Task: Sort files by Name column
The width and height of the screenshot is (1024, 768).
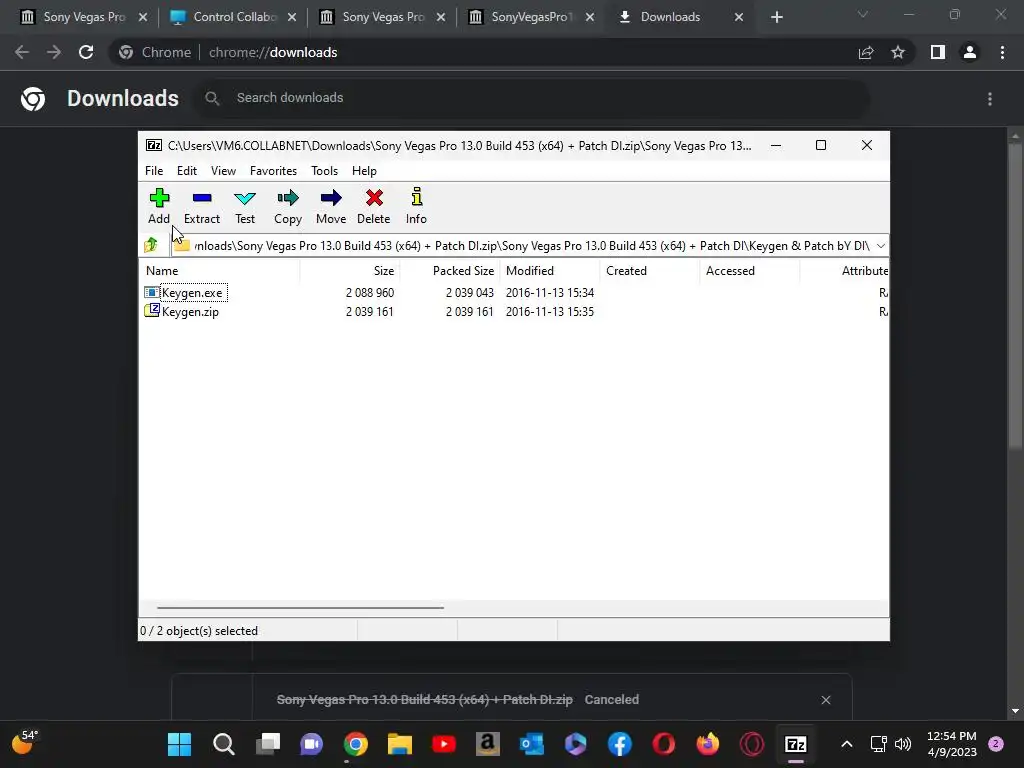Action: (219, 270)
